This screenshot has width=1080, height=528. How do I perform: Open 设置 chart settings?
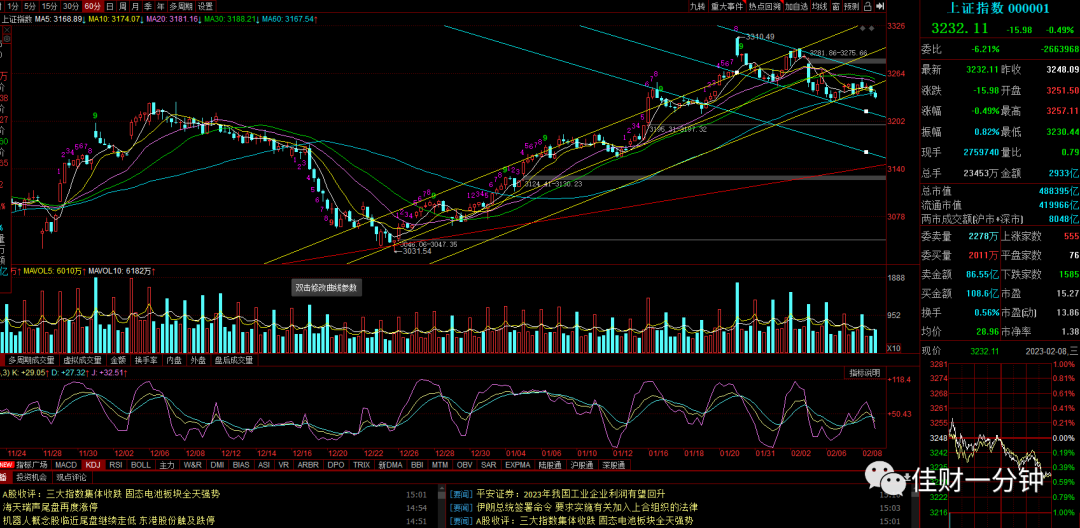tap(206, 6)
